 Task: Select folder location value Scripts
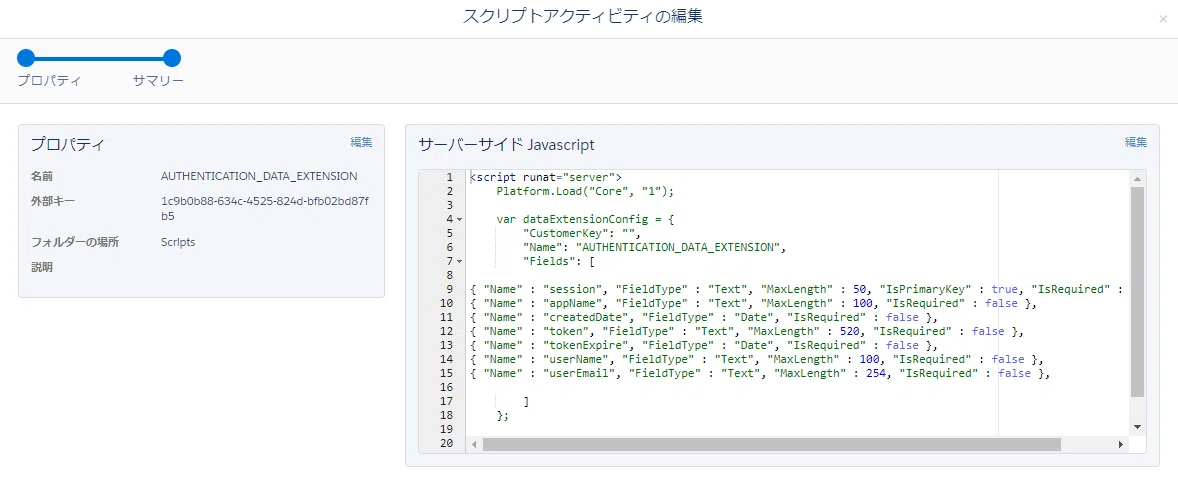pos(178,243)
